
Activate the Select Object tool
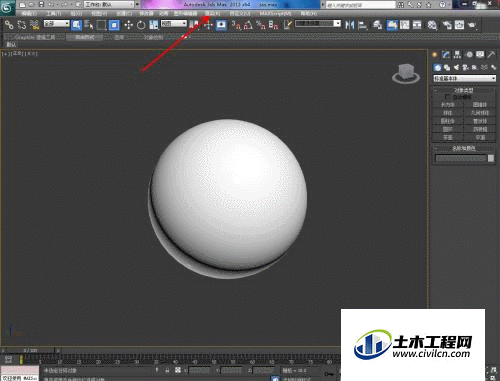pos(76,25)
